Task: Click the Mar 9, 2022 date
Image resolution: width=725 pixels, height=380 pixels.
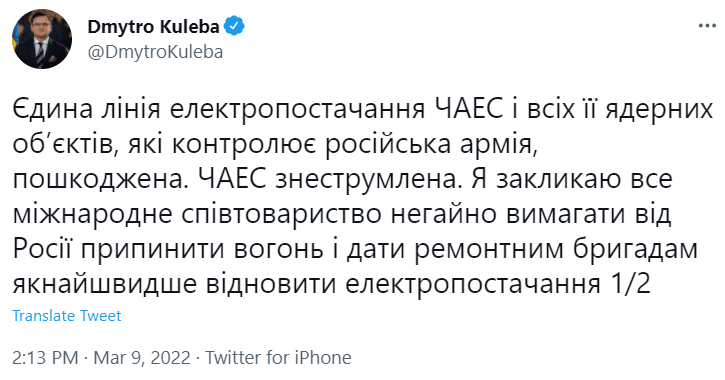Action: [142, 358]
